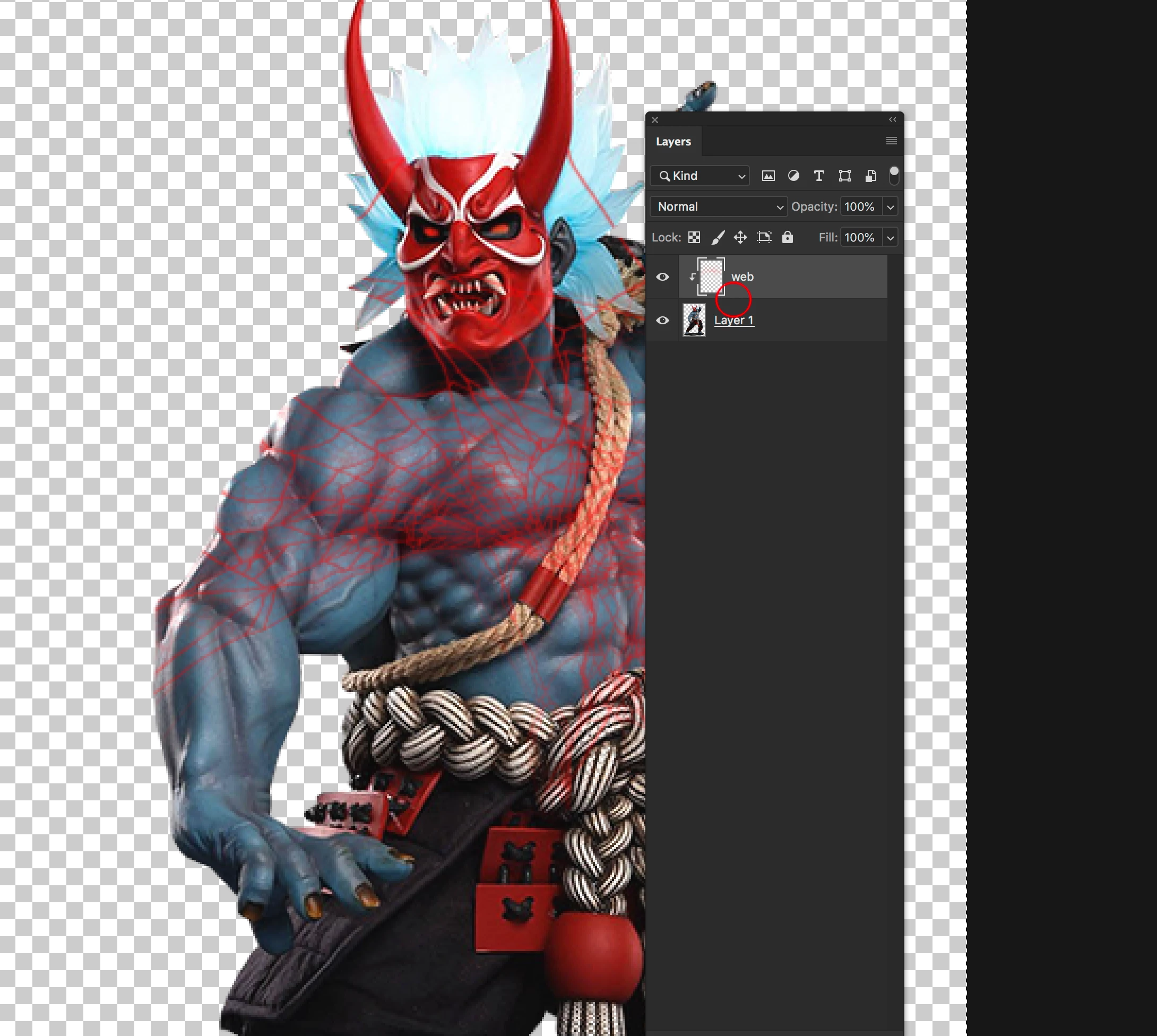Lock image pixels brush icon

click(718, 237)
